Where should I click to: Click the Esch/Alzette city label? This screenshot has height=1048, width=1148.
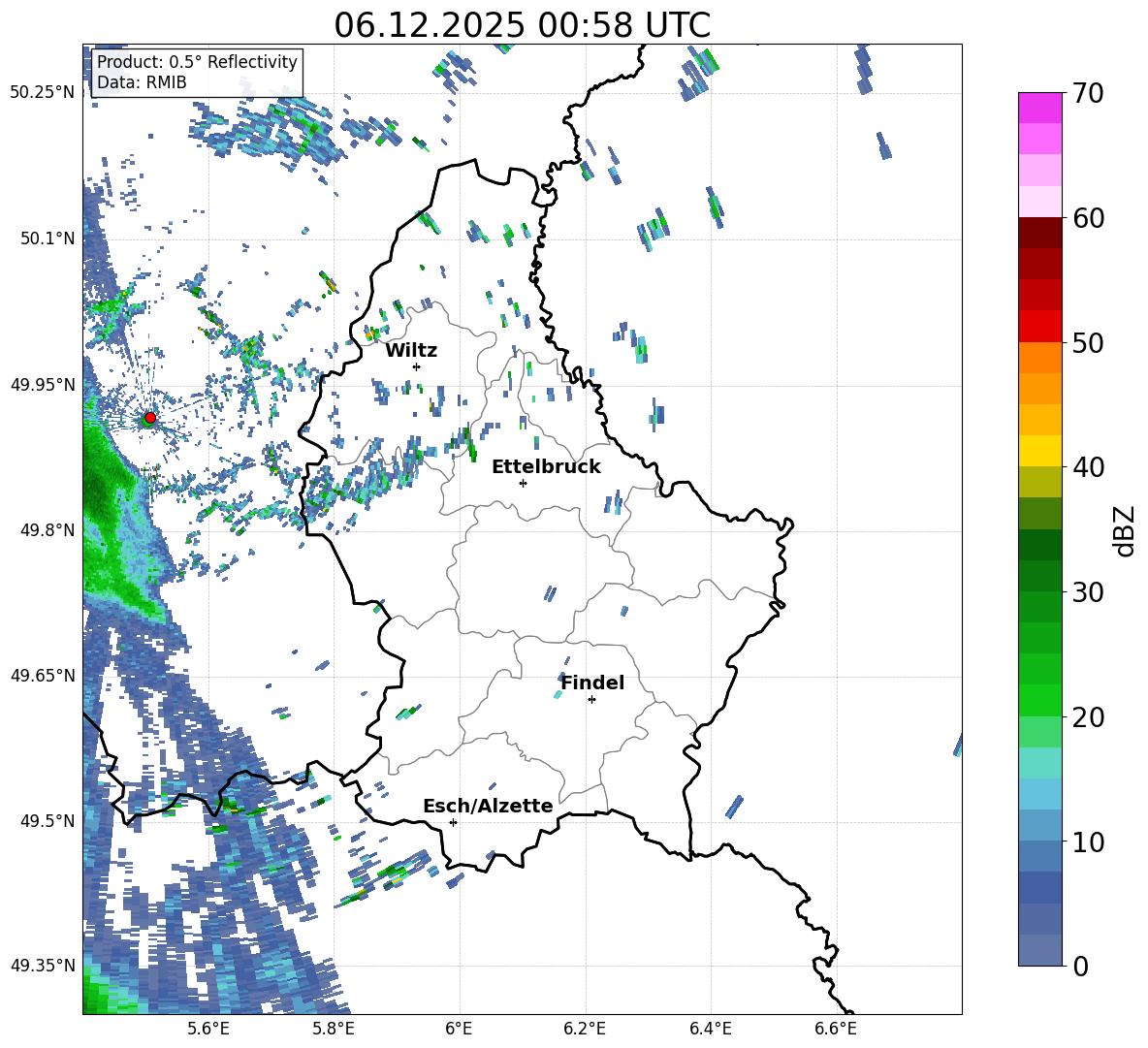pos(488,806)
